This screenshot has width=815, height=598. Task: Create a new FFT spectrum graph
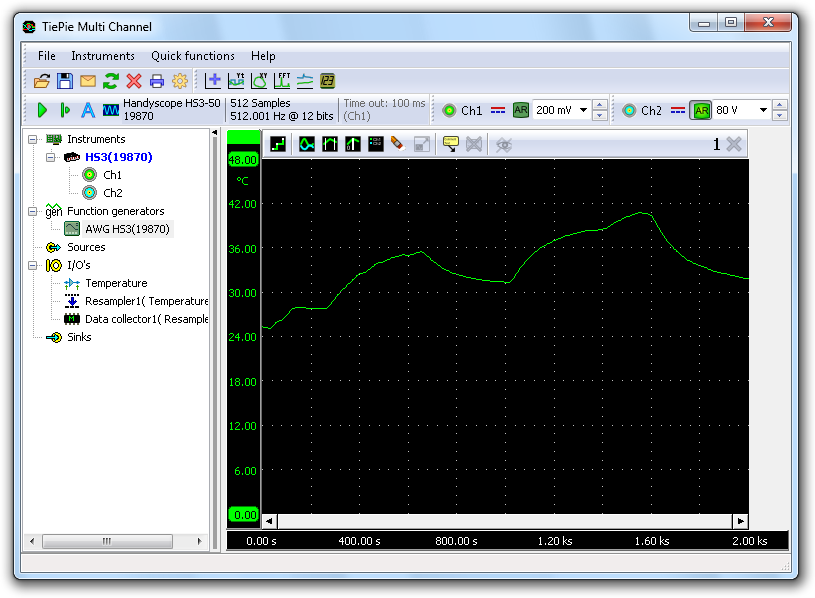(x=282, y=81)
